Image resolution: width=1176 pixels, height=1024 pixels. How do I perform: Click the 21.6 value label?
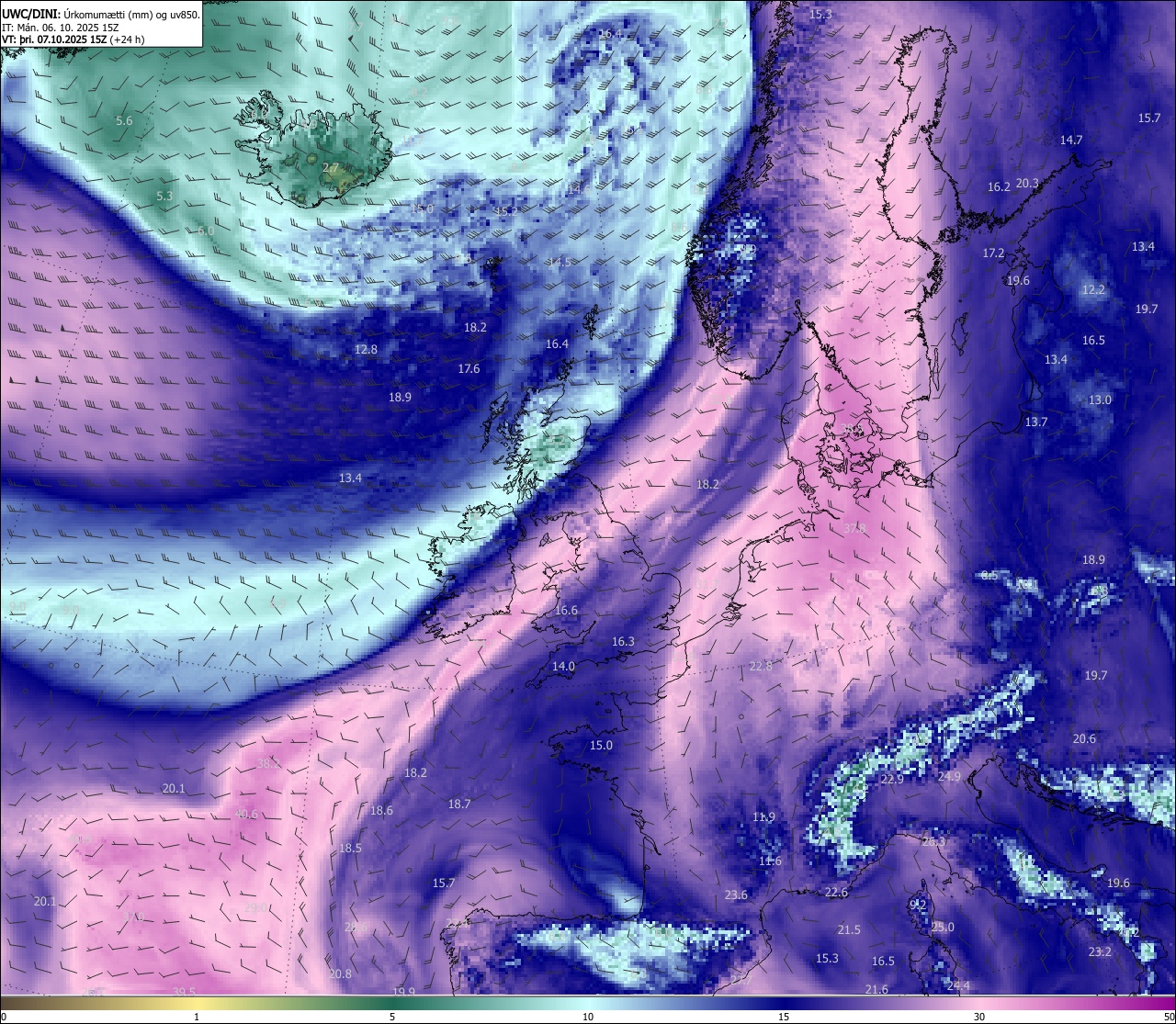click(x=876, y=990)
